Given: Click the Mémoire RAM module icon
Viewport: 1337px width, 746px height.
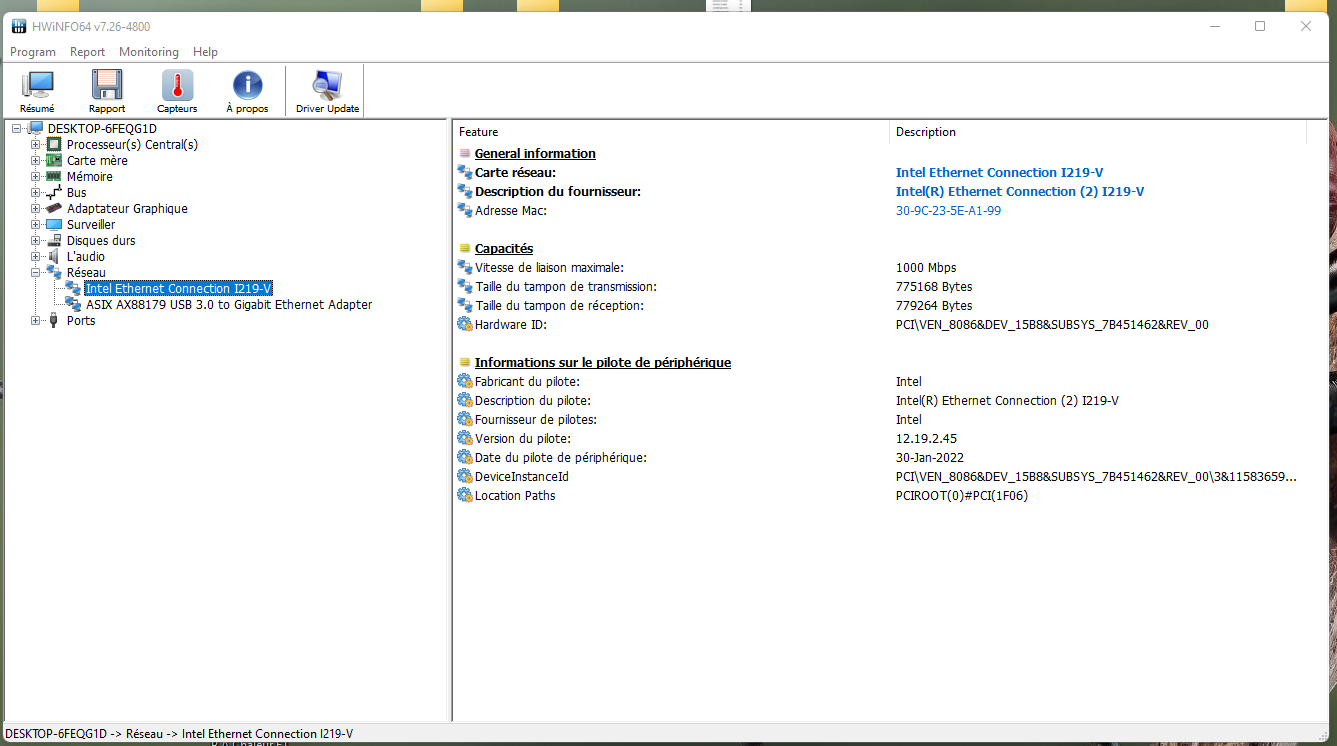Looking at the screenshot, I should (x=55, y=176).
